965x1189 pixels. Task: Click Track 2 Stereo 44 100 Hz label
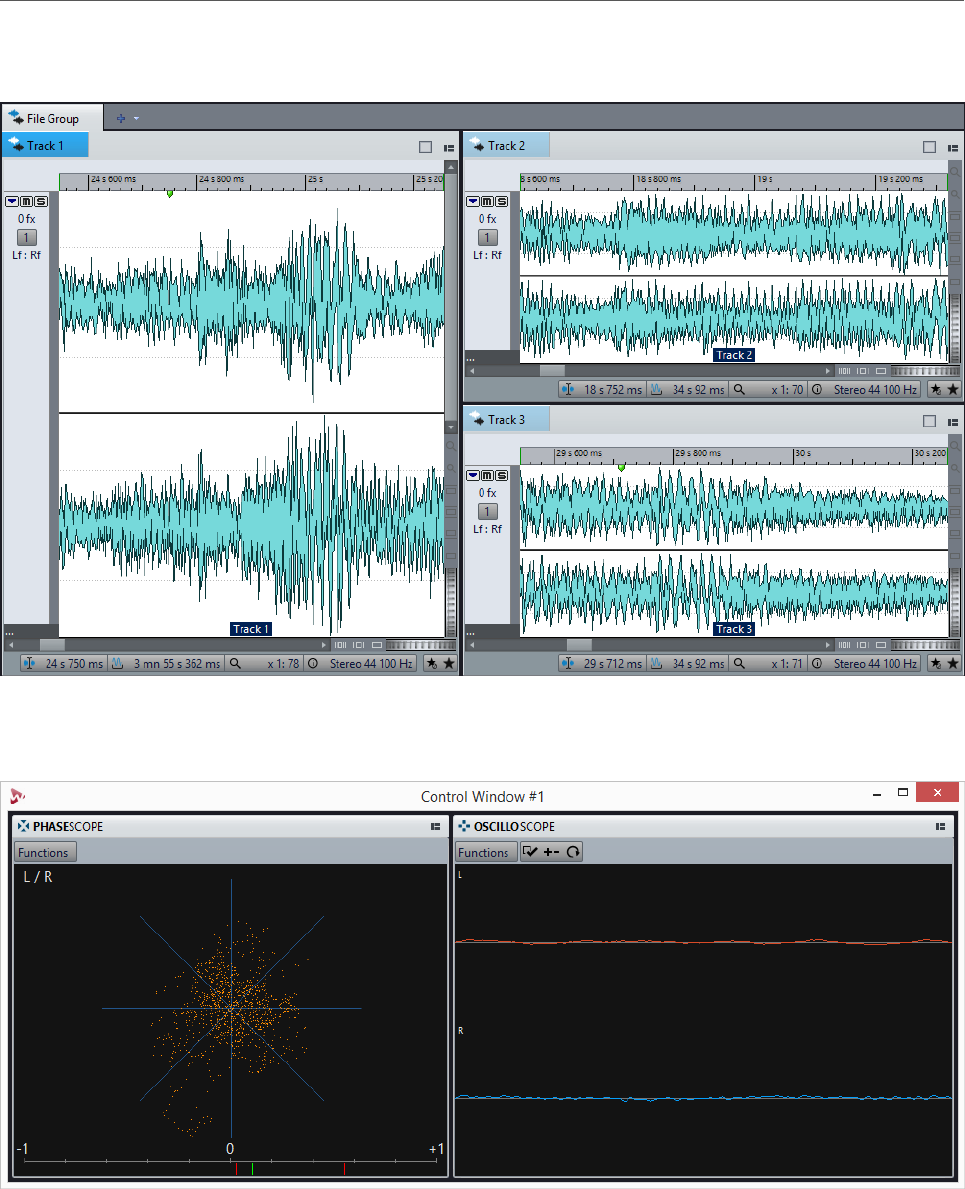(876, 390)
